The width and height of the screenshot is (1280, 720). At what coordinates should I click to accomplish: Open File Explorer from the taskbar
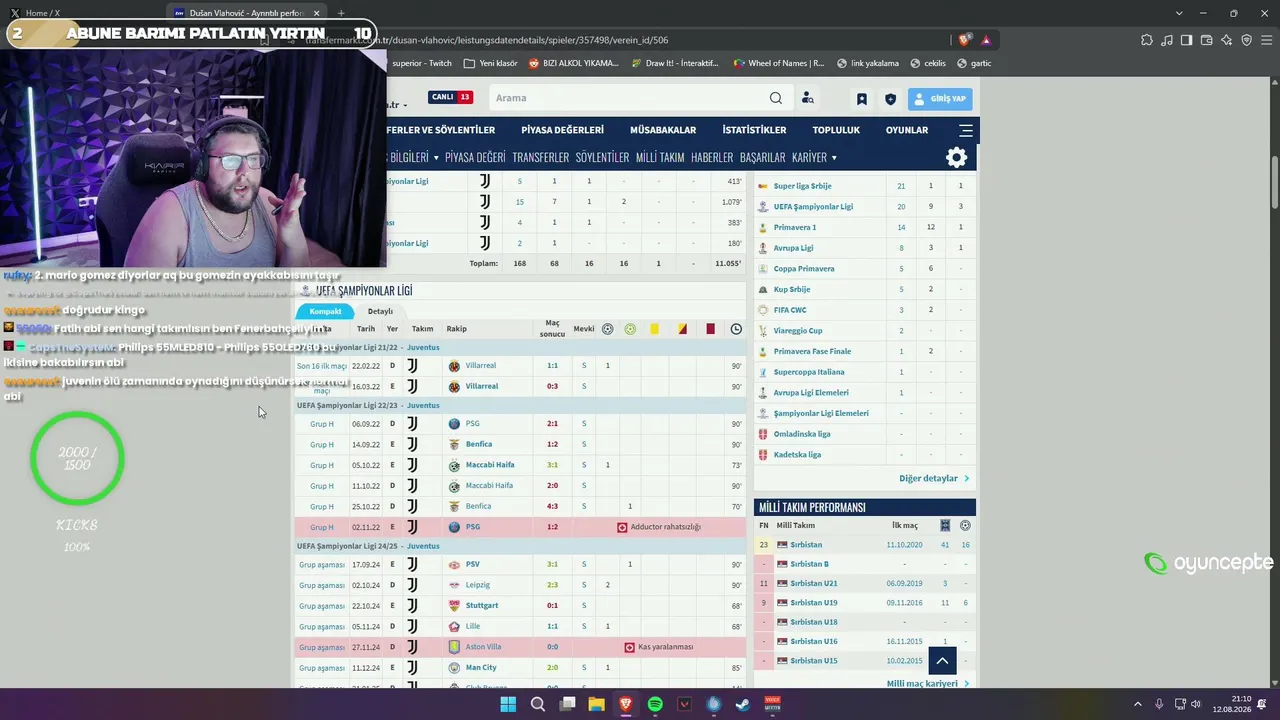(596, 704)
